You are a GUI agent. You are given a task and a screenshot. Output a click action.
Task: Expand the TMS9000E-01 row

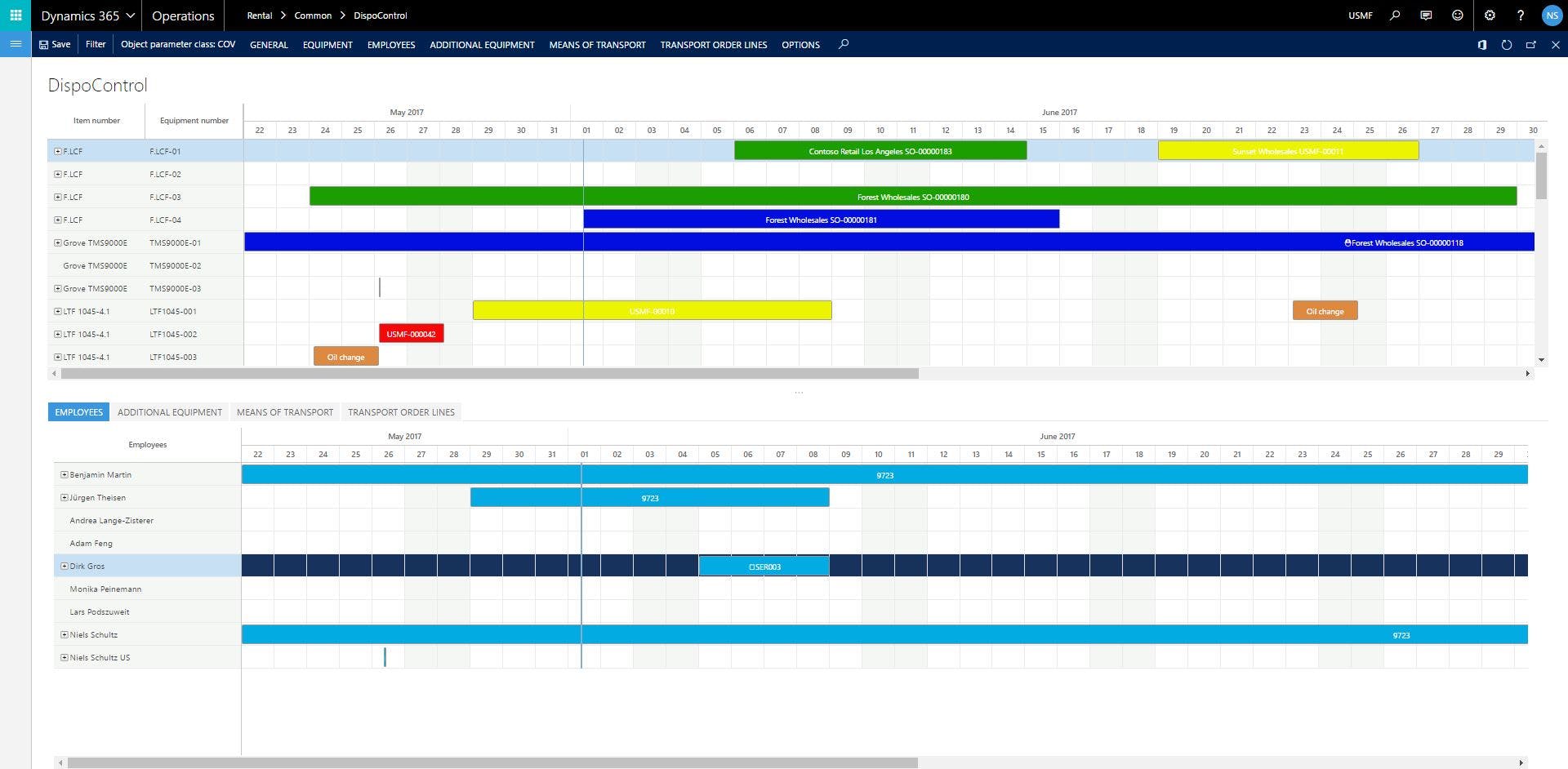[58, 242]
